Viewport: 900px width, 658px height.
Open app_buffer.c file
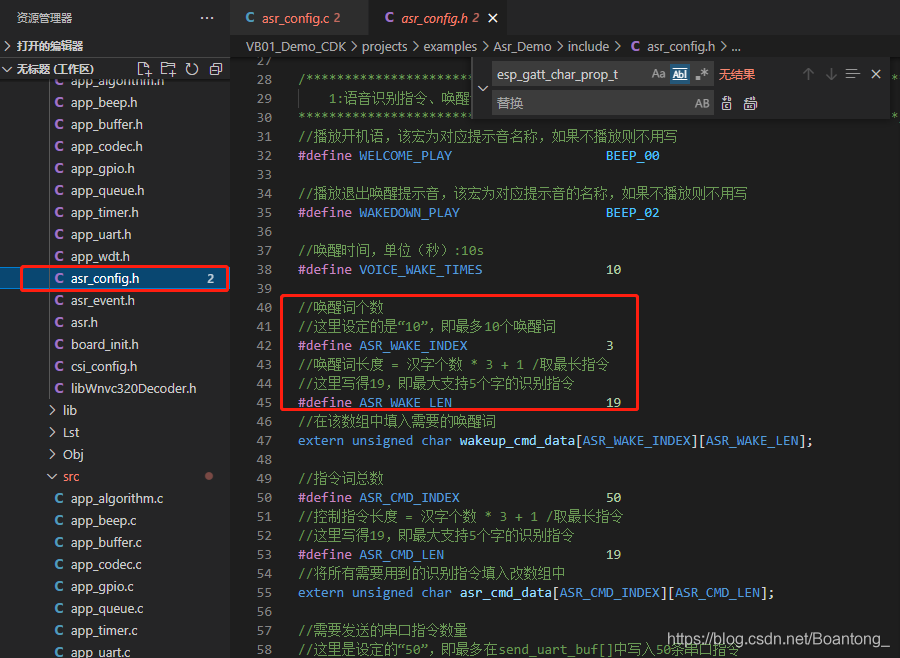click(115, 543)
